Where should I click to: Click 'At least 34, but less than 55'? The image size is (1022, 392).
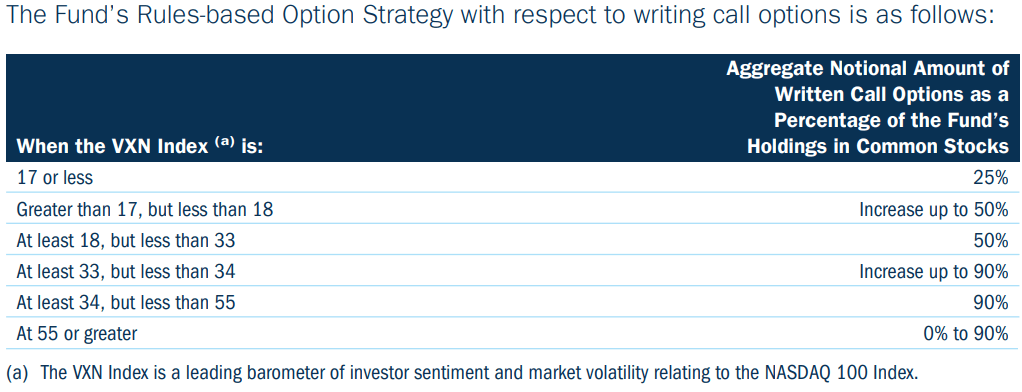(x=126, y=303)
